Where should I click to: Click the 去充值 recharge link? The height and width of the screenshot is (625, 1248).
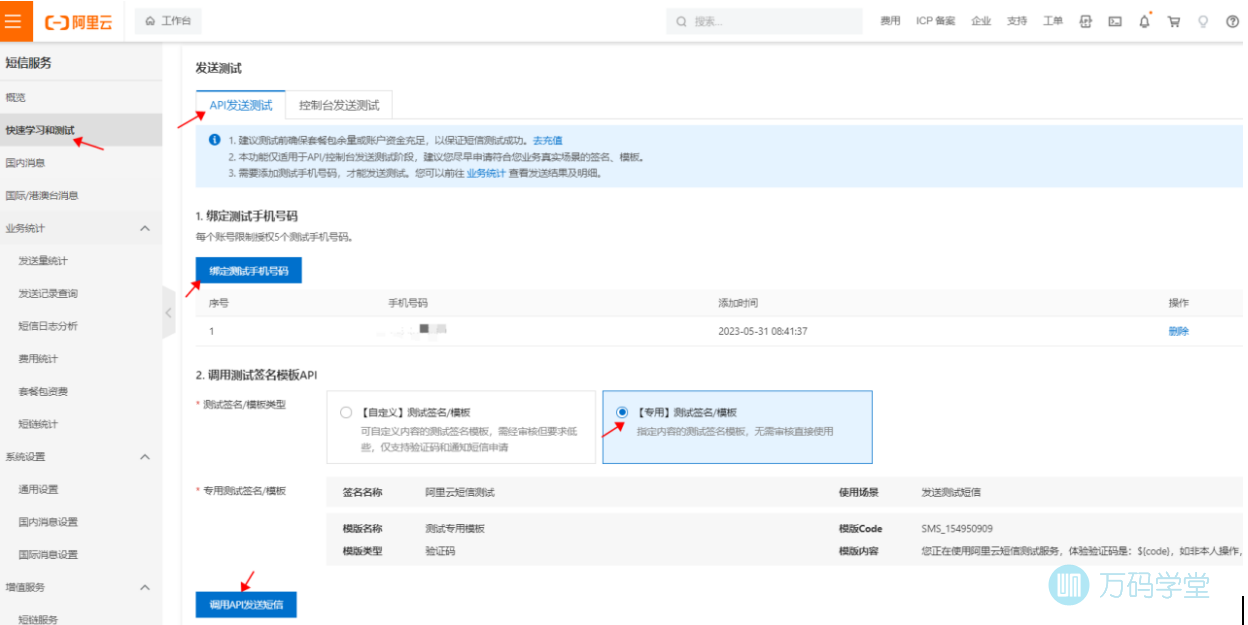coord(547,141)
